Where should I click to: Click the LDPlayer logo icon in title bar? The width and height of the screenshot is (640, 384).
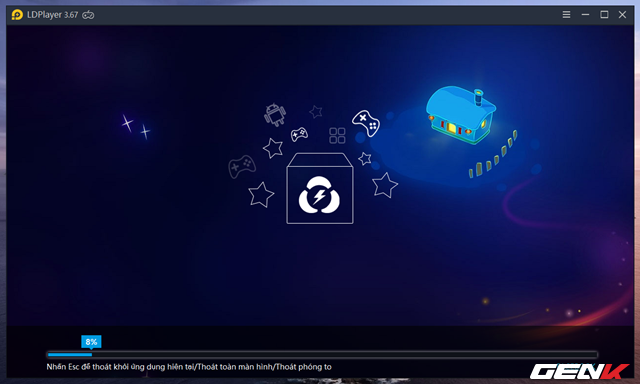(17, 15)
